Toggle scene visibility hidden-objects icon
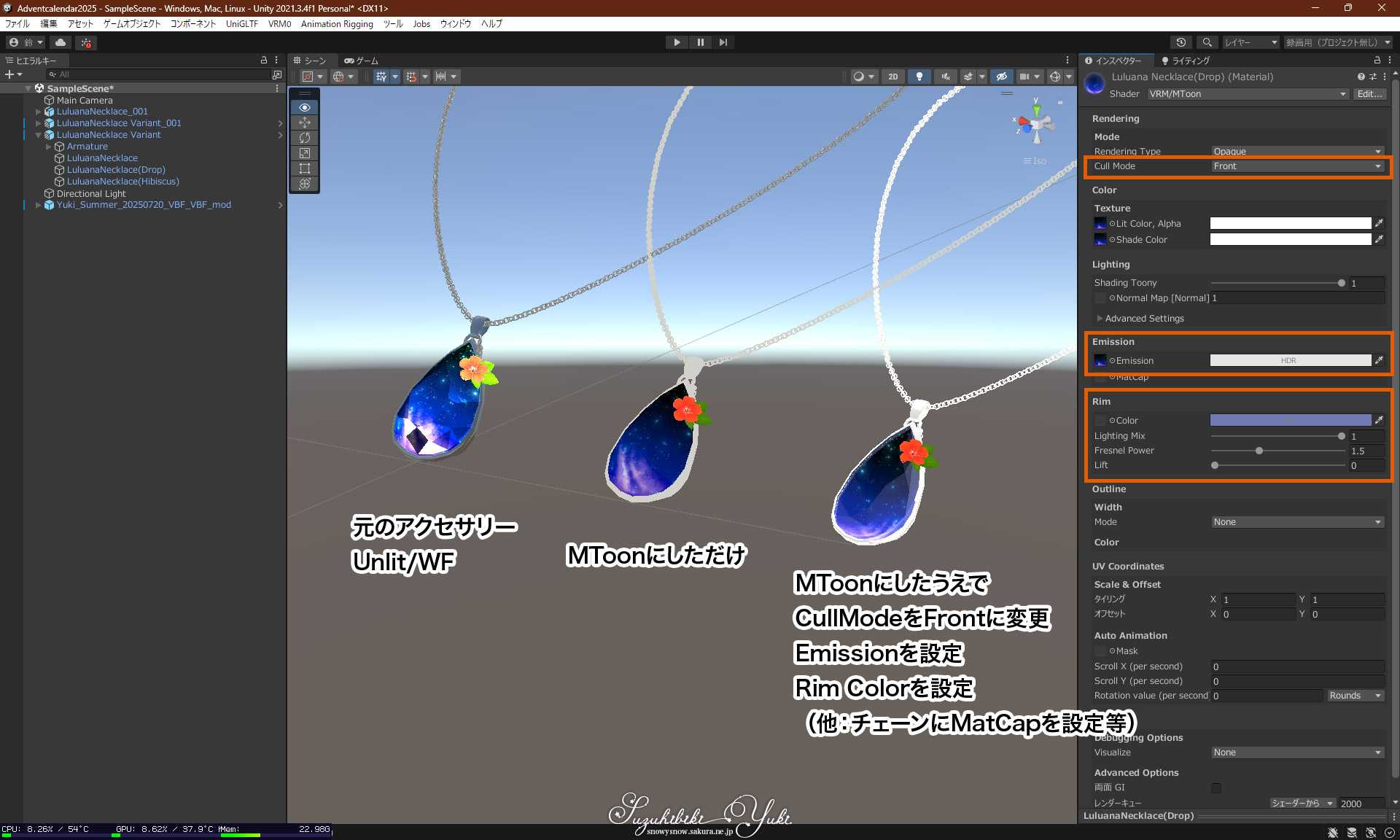The image size is (1400, 840). (1001, 77)
